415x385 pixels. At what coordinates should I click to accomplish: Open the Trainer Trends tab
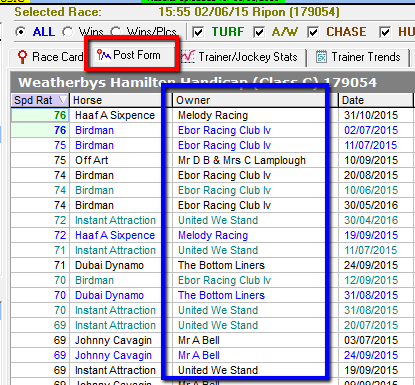(x=358, y=57)
